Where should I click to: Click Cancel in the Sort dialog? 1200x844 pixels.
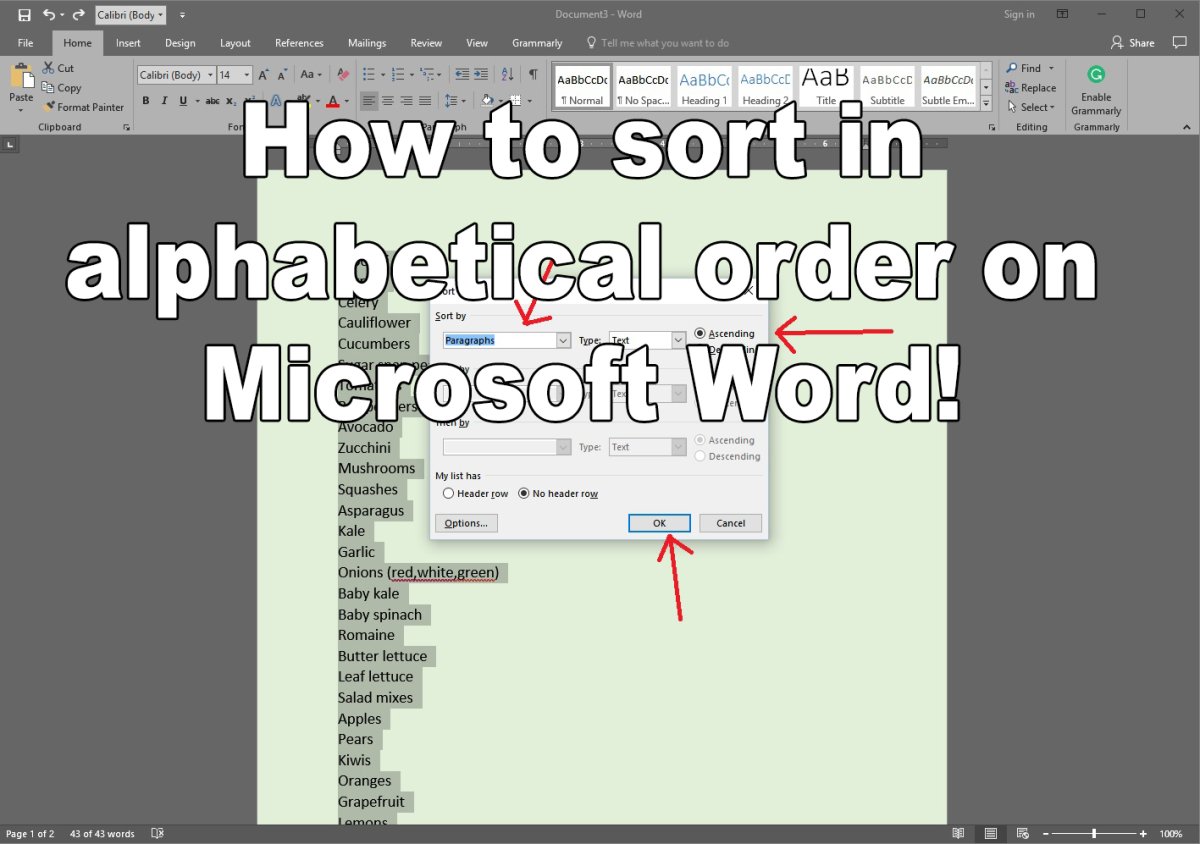click(x=731, y=523)
